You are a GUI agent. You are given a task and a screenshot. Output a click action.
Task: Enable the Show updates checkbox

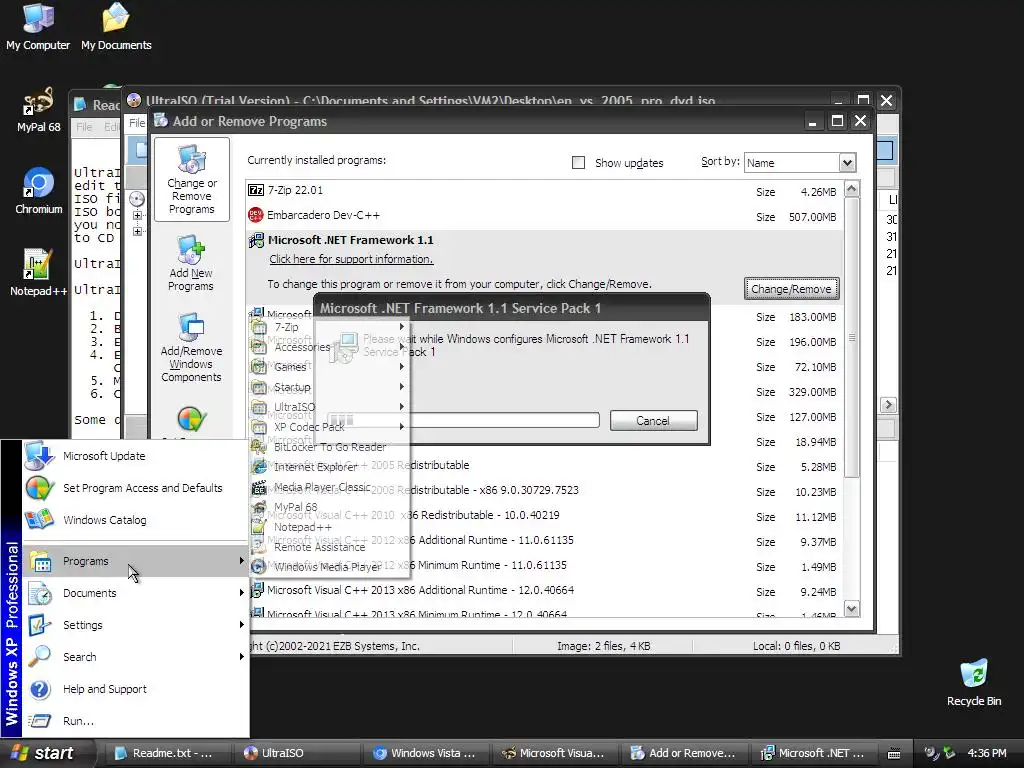[x=578, y=163]
